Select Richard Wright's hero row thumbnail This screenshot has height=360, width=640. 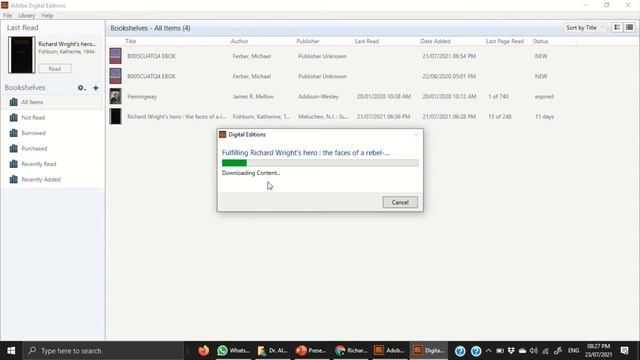coord(116,116)
